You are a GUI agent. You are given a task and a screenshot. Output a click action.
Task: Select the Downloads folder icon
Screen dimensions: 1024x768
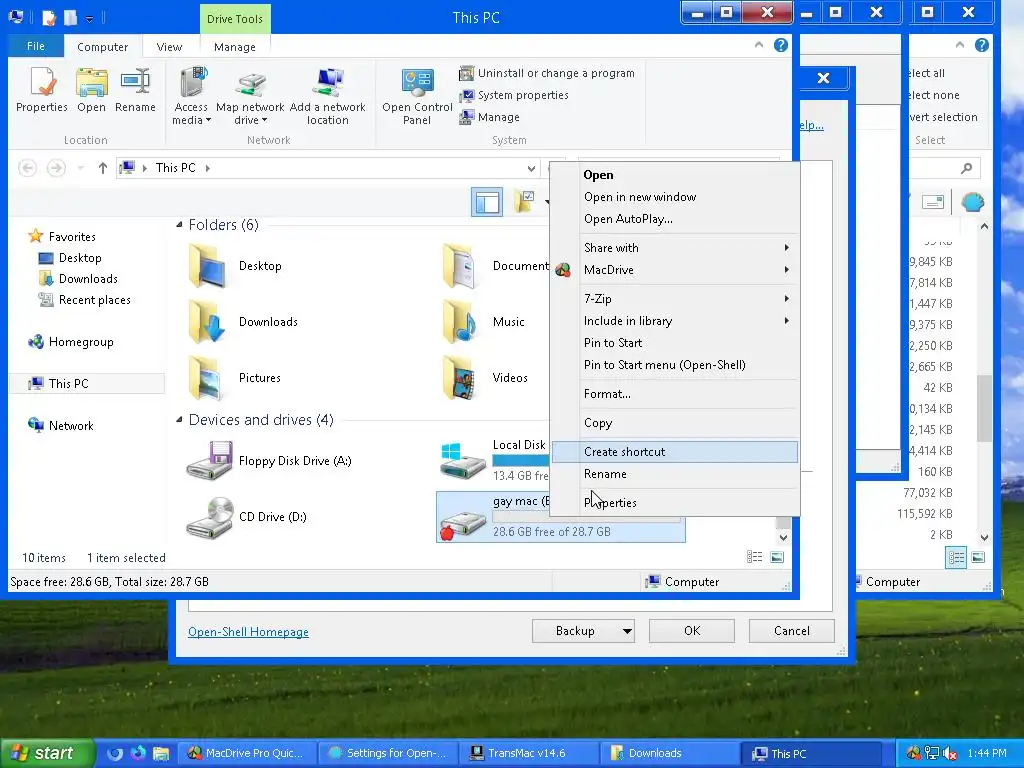pos(207,322)
